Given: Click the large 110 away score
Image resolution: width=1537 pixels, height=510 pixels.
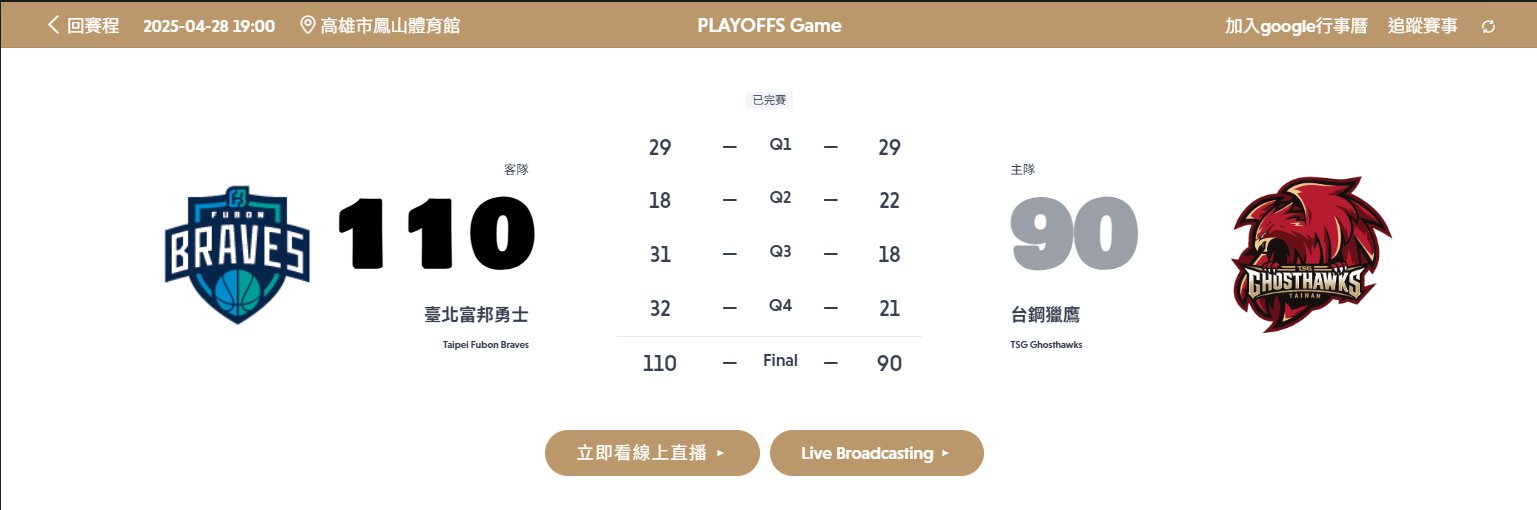Looking at the screenshot, I should point(437,235).
